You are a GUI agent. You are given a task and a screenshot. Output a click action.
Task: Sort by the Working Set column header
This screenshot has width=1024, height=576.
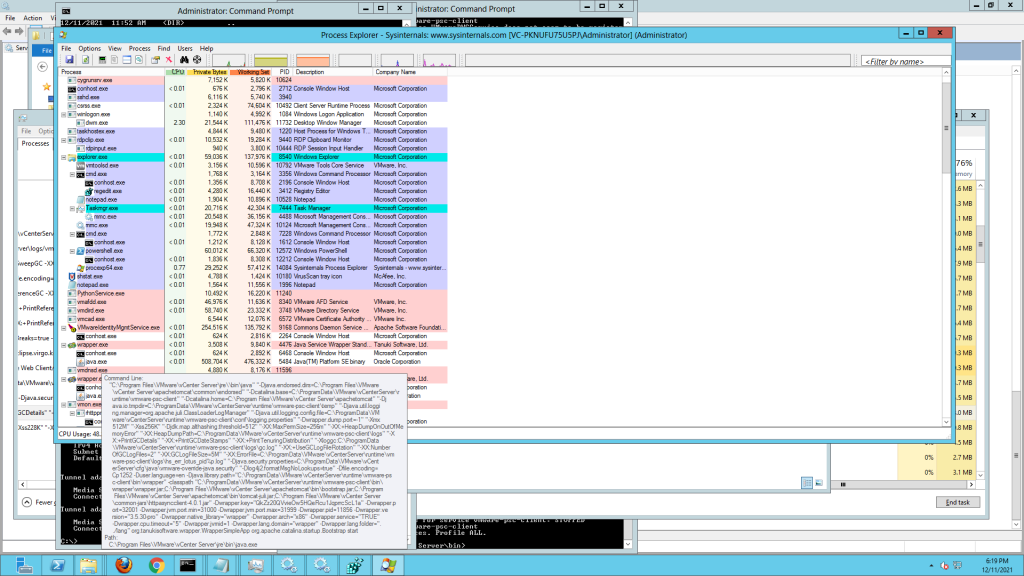point(251,72)
